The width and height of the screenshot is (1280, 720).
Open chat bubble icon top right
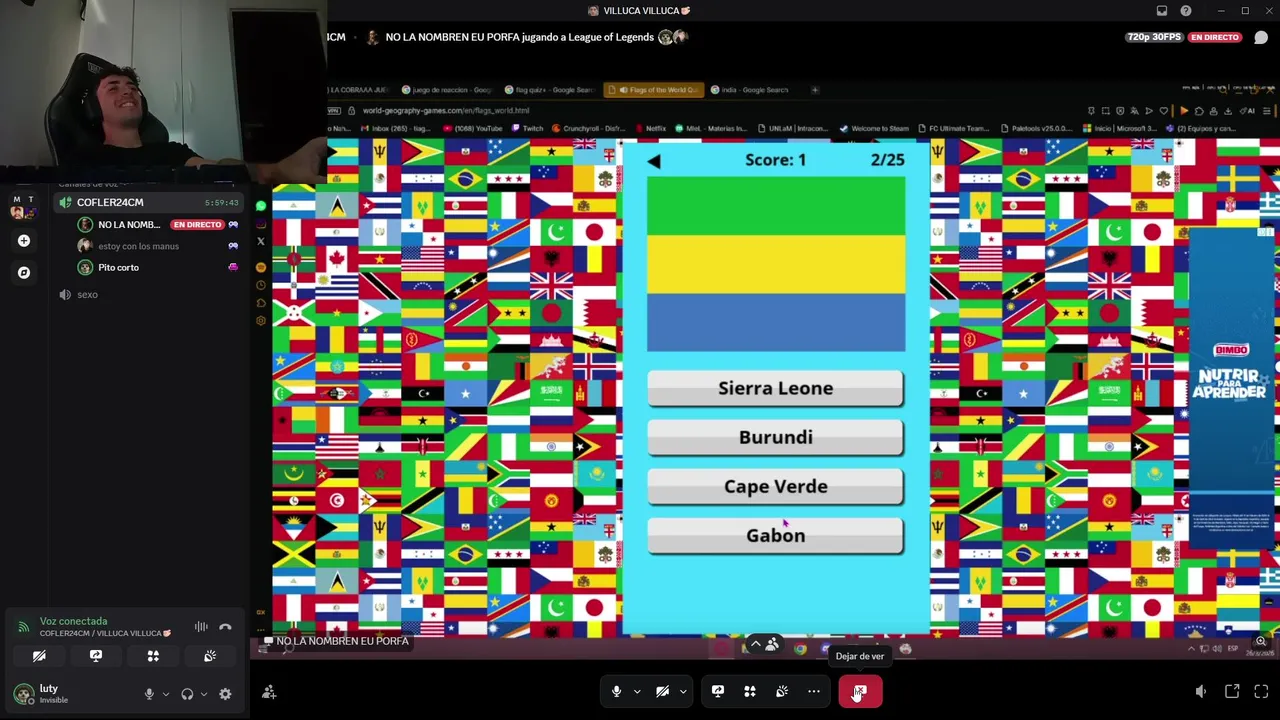[x=1261, y=38]
